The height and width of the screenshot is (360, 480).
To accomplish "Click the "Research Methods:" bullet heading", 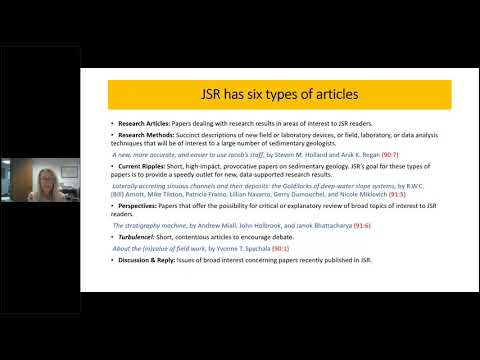I will pyautogui.click(x=146, y=135).
